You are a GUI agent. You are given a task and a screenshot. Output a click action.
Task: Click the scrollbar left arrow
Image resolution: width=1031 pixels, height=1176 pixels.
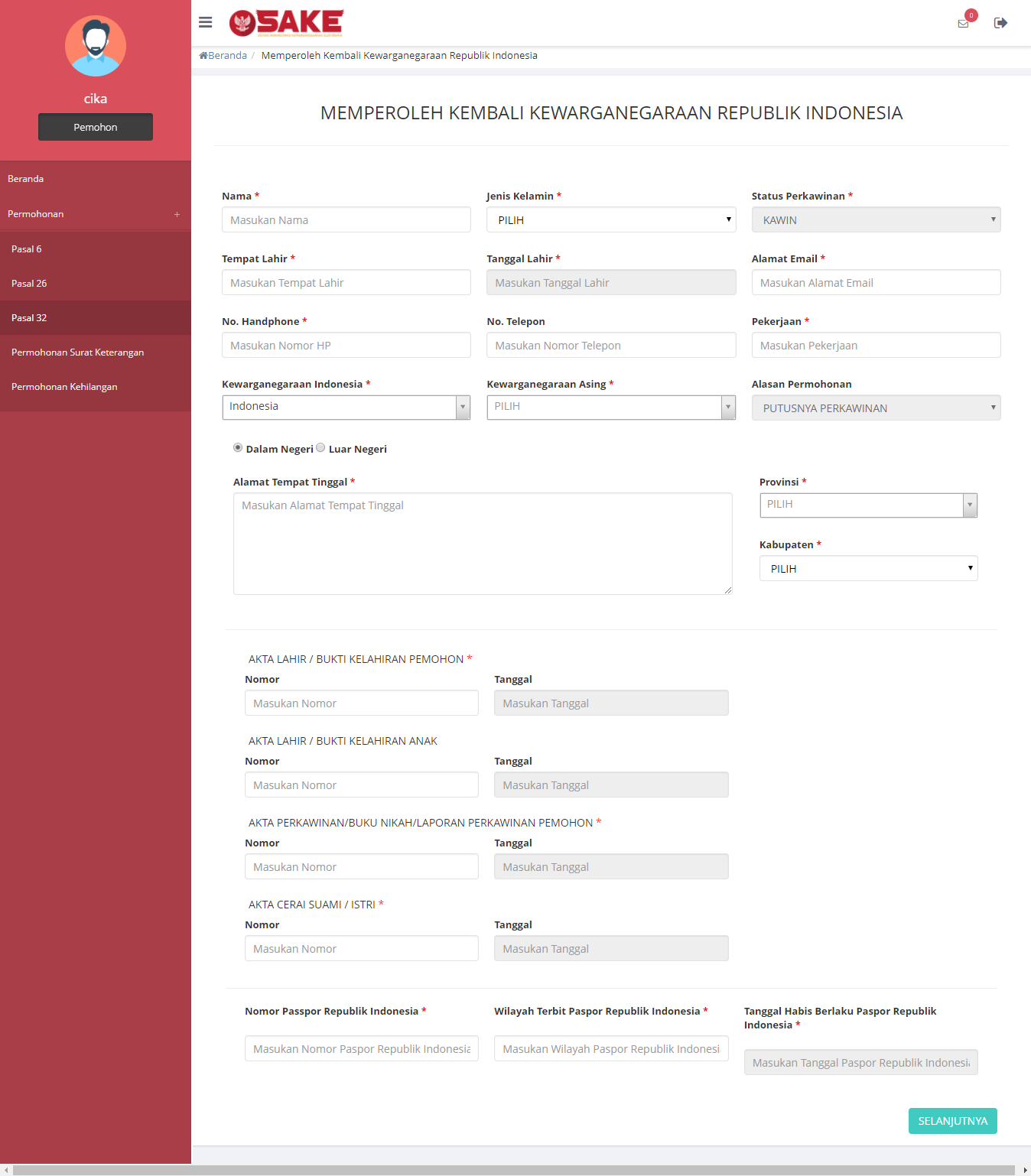click(x=6, y=1170)
